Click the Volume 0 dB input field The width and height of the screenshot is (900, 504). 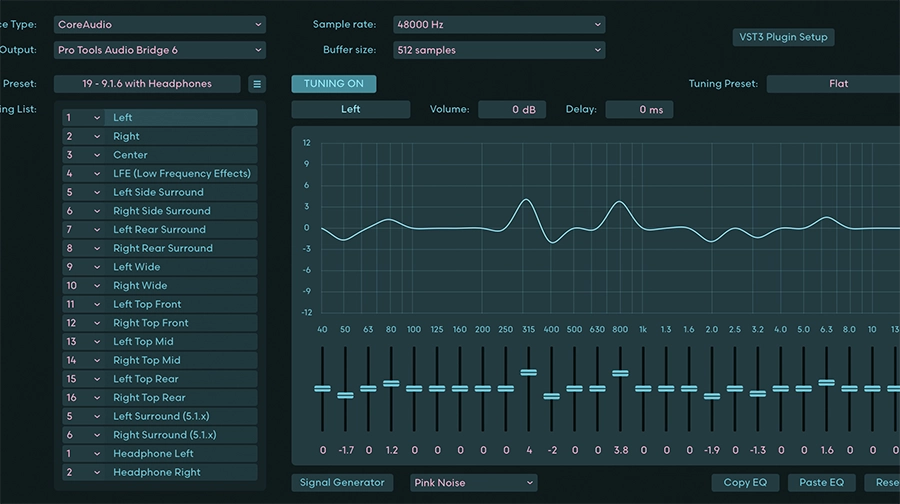(512, 110)
